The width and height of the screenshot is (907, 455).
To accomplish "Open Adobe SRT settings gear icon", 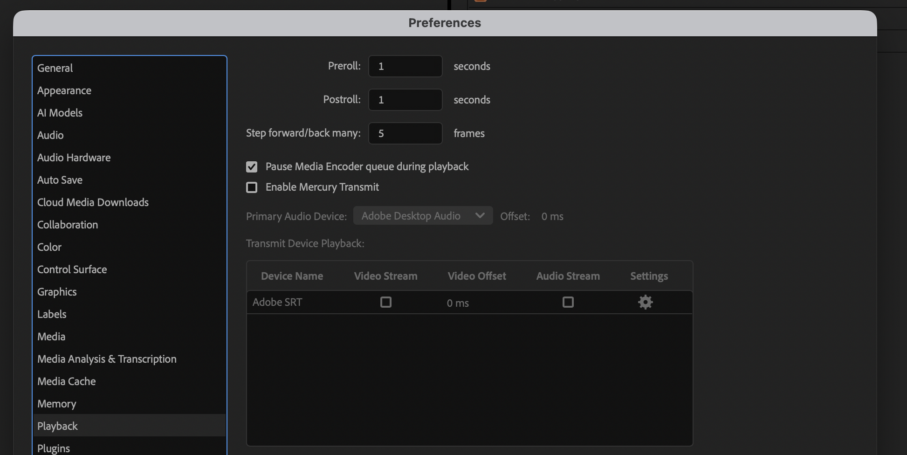I will point(645,302).
